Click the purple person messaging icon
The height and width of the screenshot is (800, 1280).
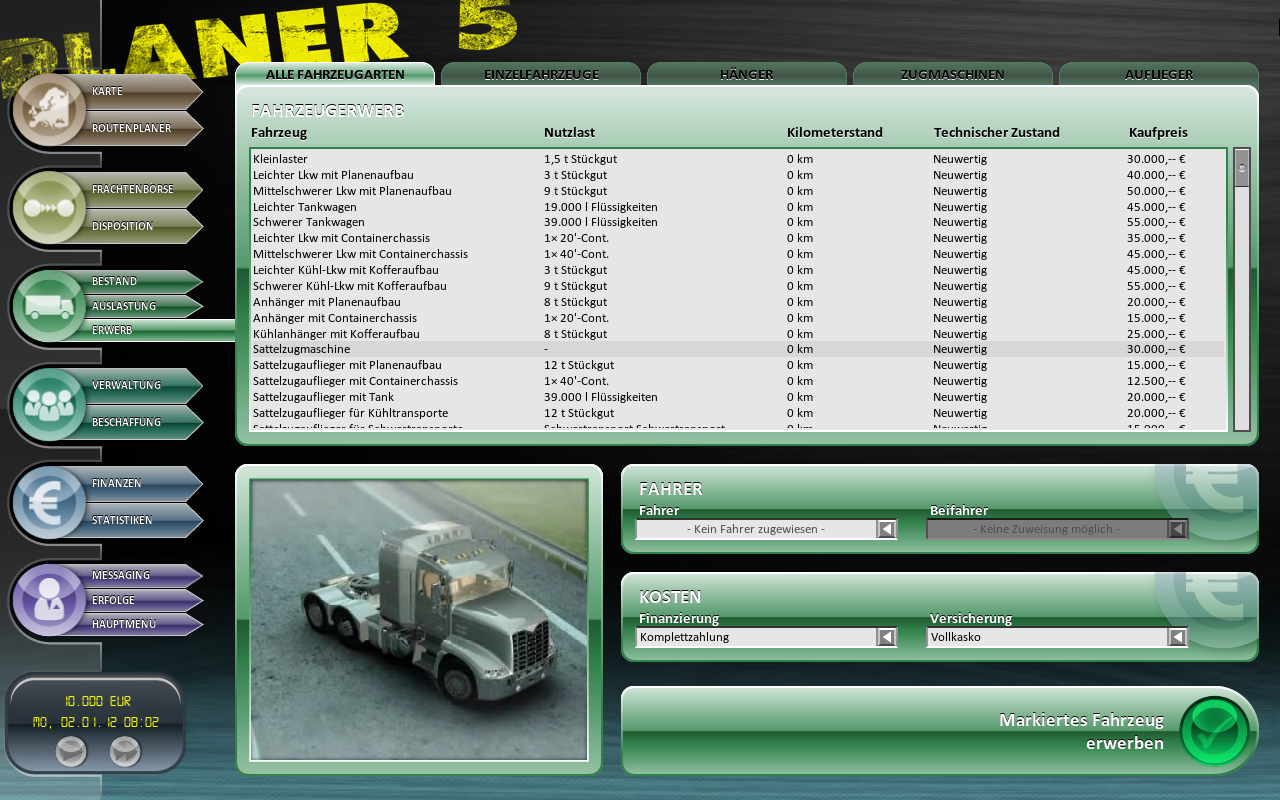48,600
